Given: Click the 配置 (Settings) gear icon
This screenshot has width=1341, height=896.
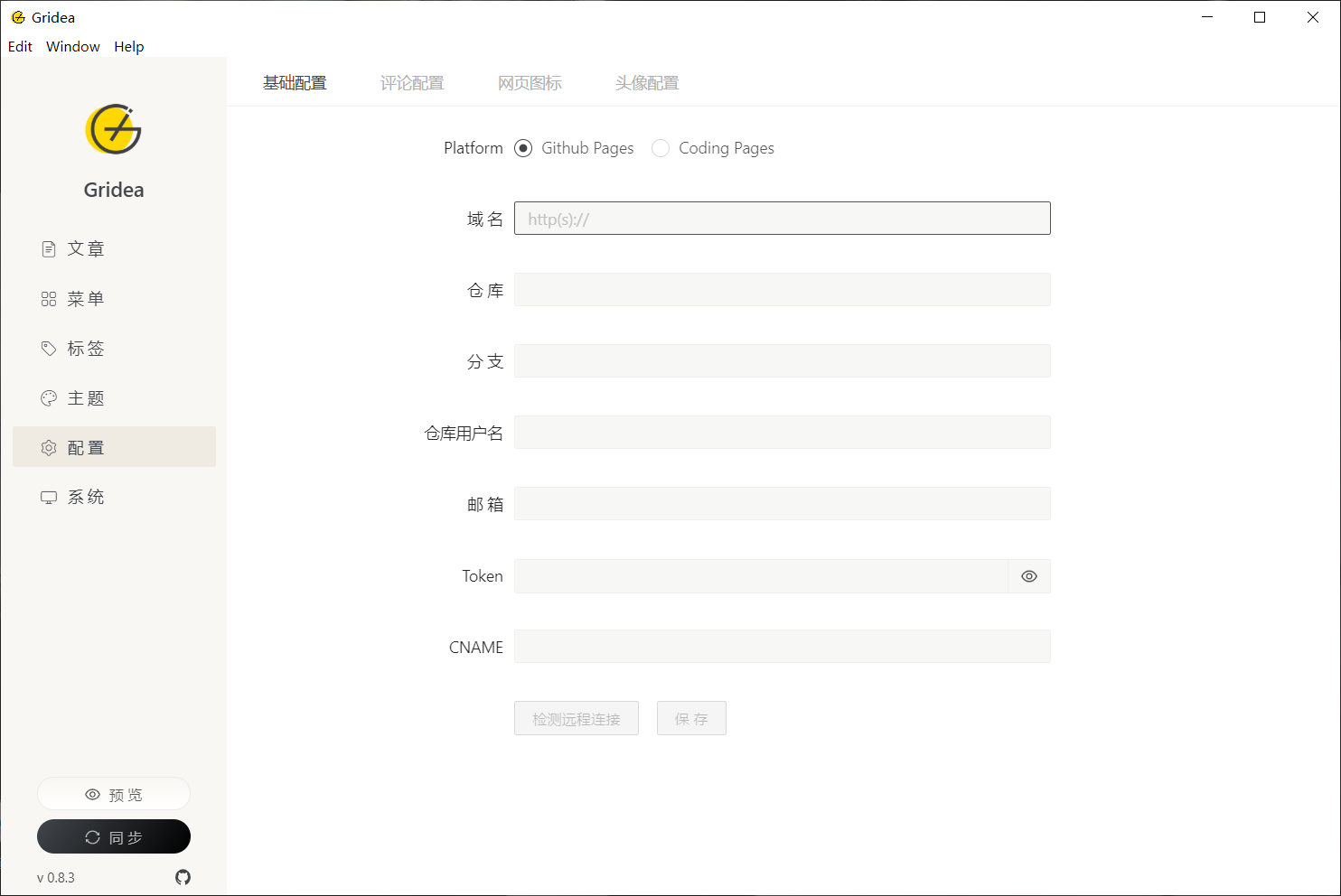Looking at the screenshot, I should pyautogui.click(x=48, y=446).
